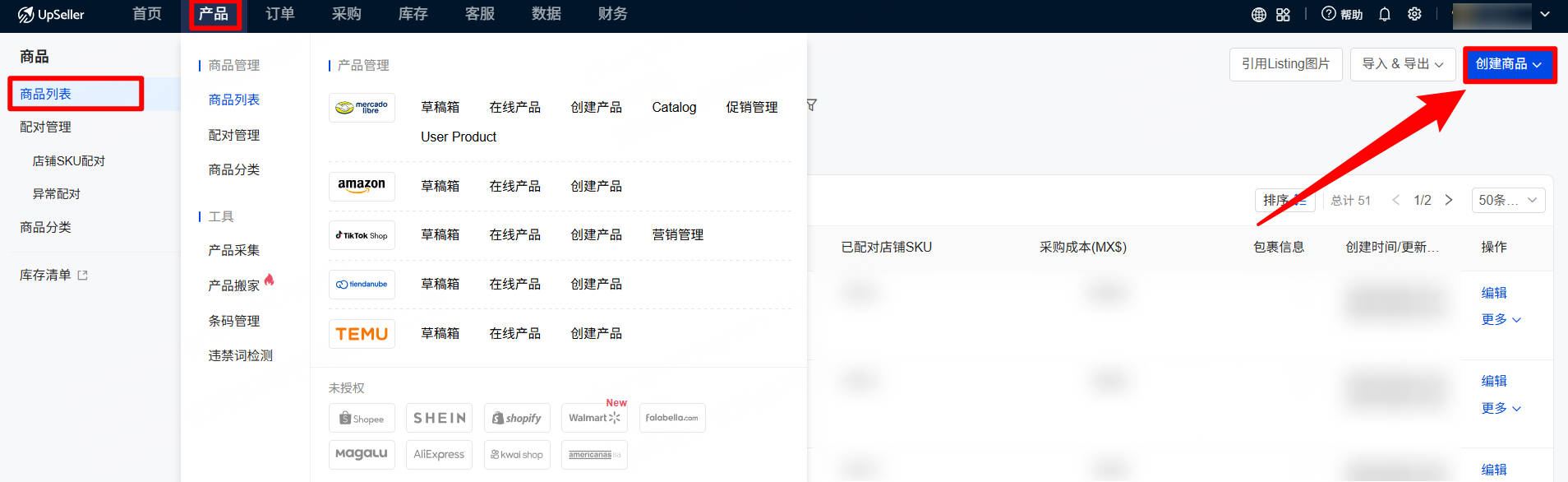
Task: Open the 导入 & 导出 dropdown
Action: tap(1403, 64)
